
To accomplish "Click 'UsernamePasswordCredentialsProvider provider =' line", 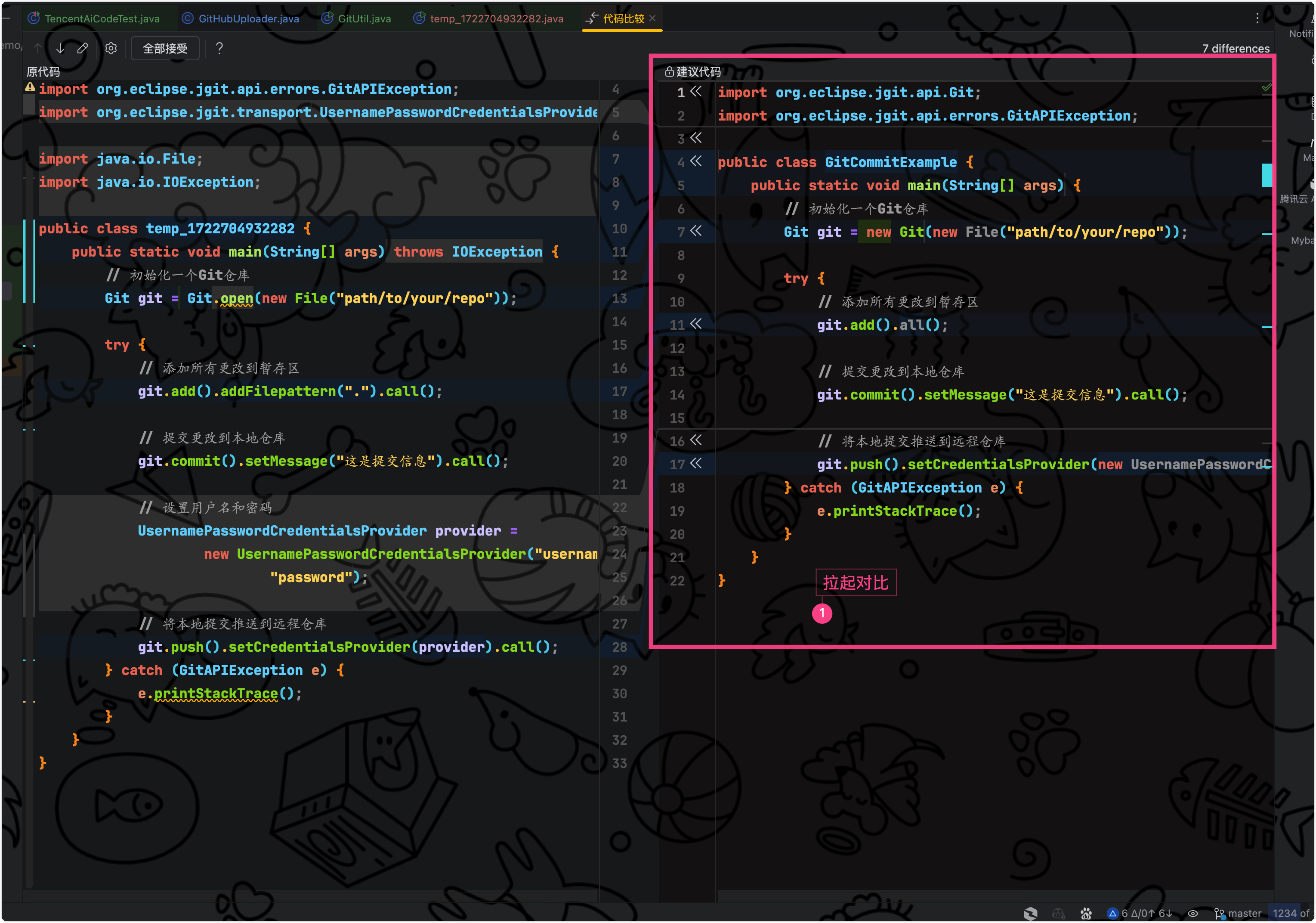I will (x=328, y=531).
